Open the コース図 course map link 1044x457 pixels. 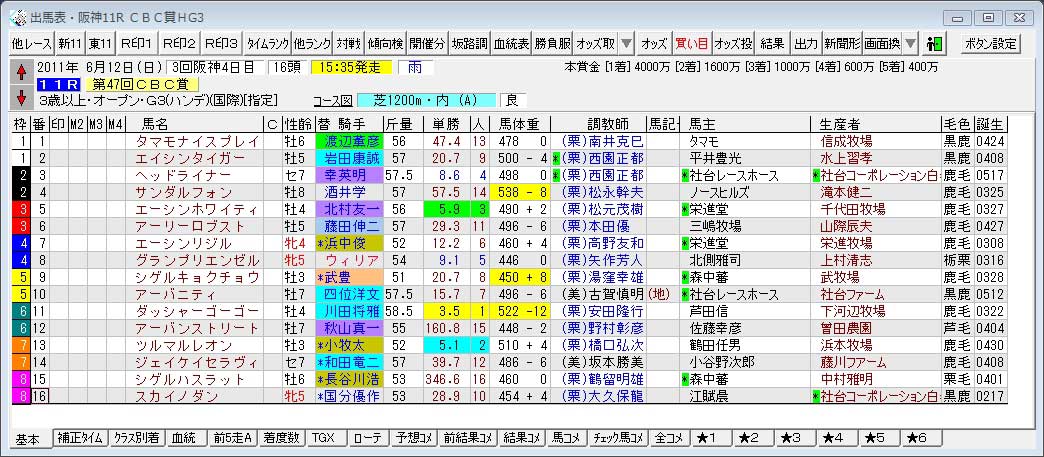[x=333, y=101]
